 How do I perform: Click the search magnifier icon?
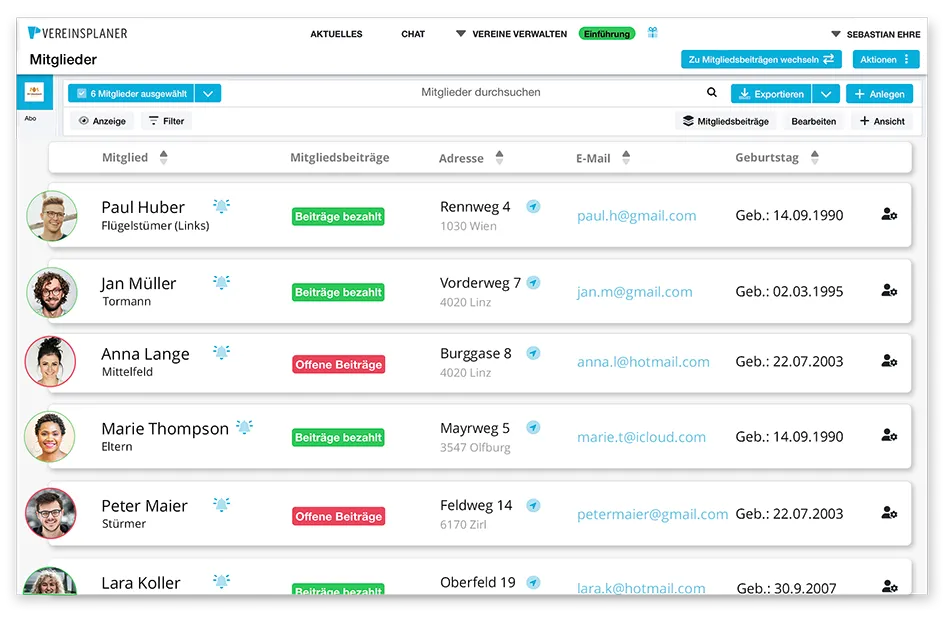tap(712, 92)
